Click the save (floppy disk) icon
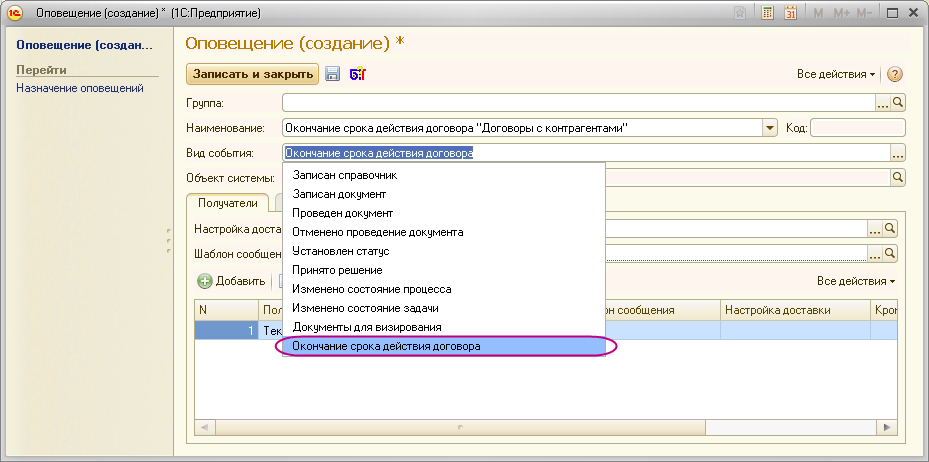929x462 pixels. point(333,74)
